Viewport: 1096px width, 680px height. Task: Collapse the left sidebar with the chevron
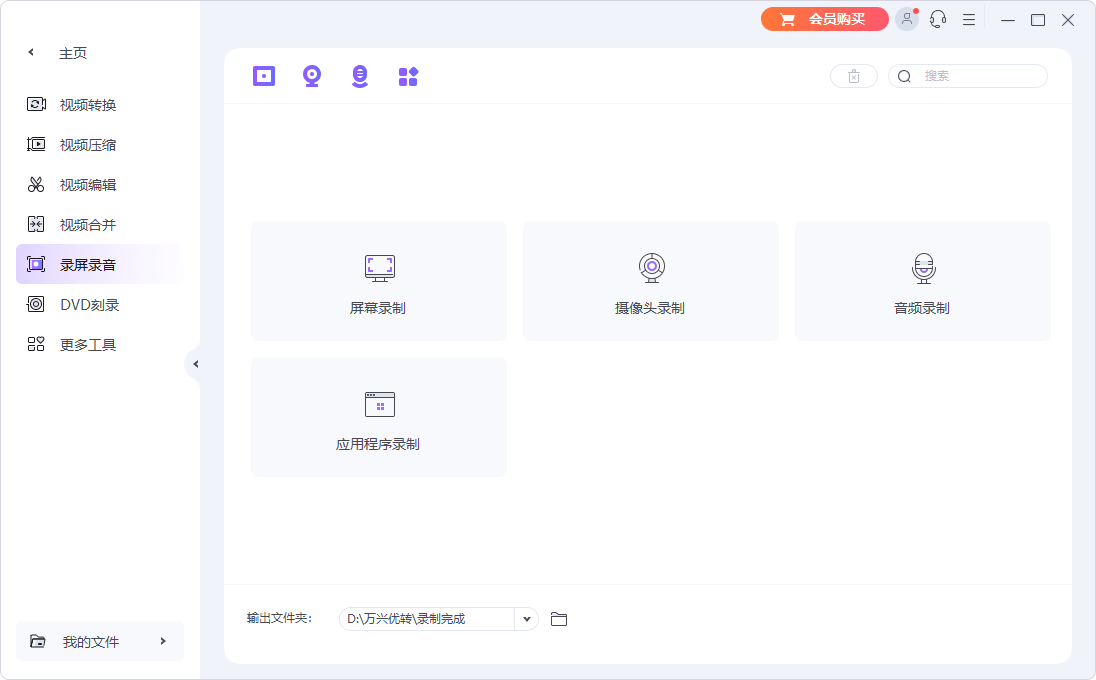coord(196,364)
